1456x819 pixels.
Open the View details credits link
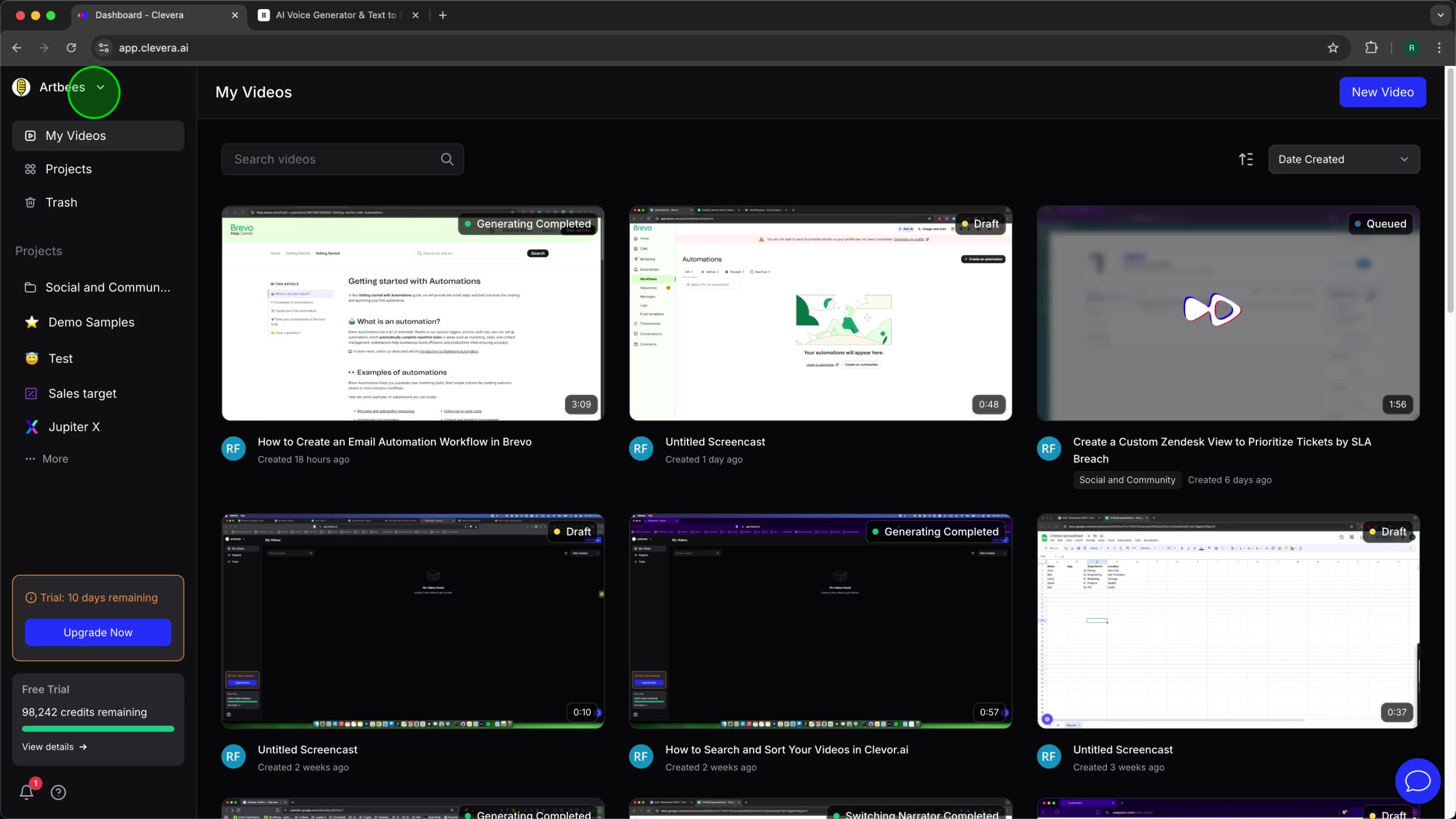point(54,747)
